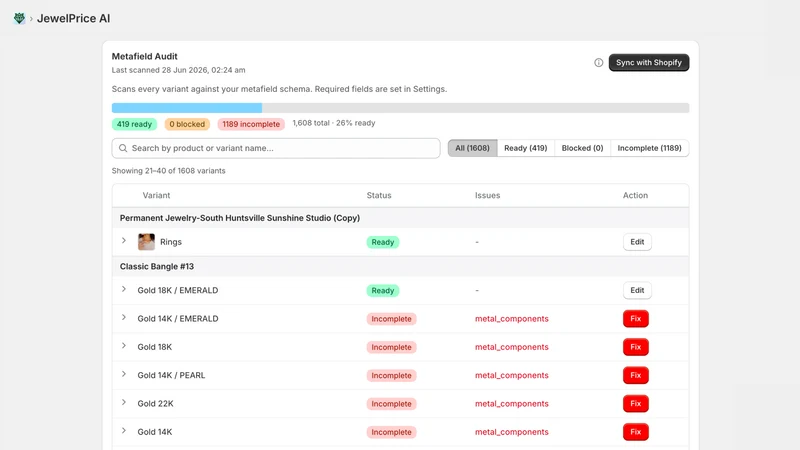Click the Last scanned 28 Jun 2026 text
The image size is (800, 450).
coord(179,70)
